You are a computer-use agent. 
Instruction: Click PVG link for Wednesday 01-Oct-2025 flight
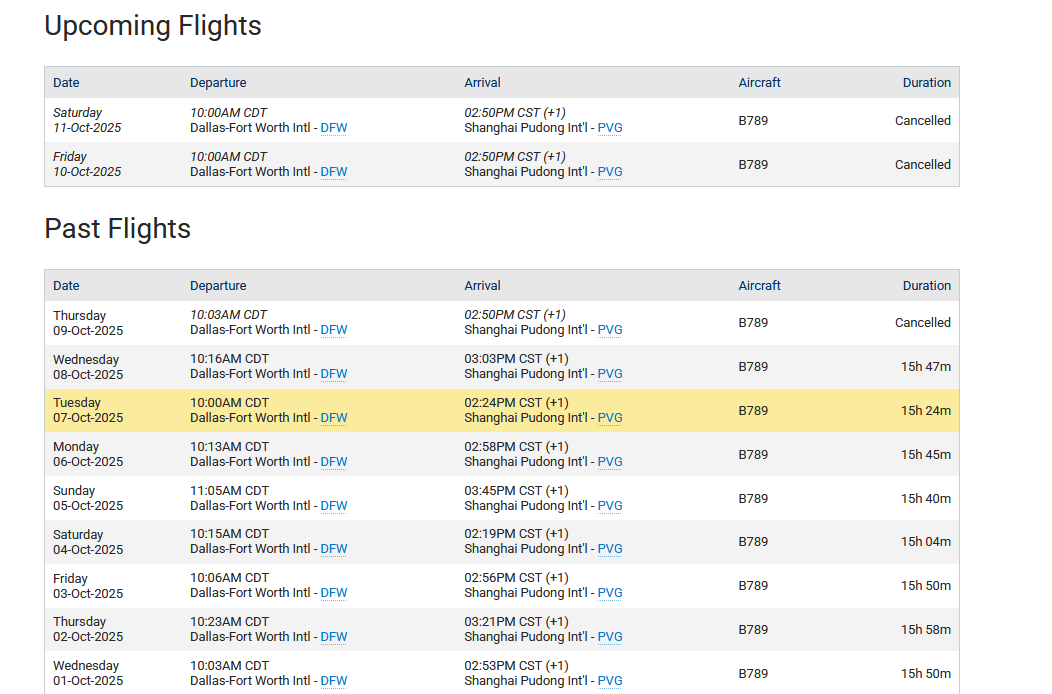coord(610,681)
